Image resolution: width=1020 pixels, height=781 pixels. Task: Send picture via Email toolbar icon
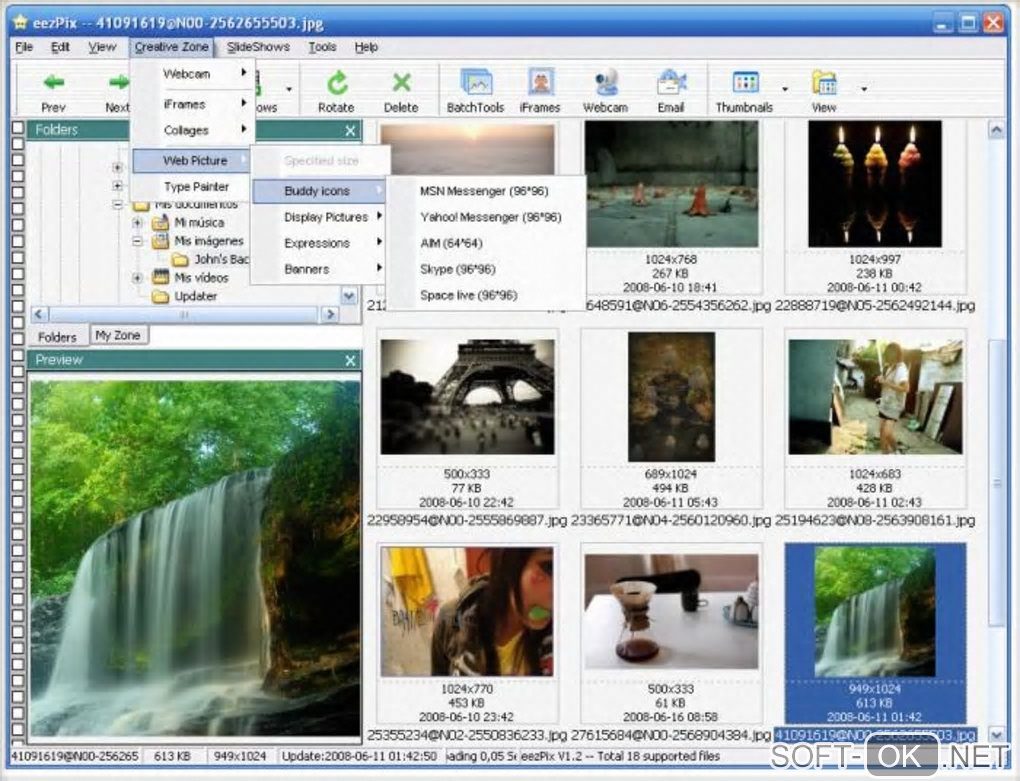pyautogui.click(x=671, y=83)
